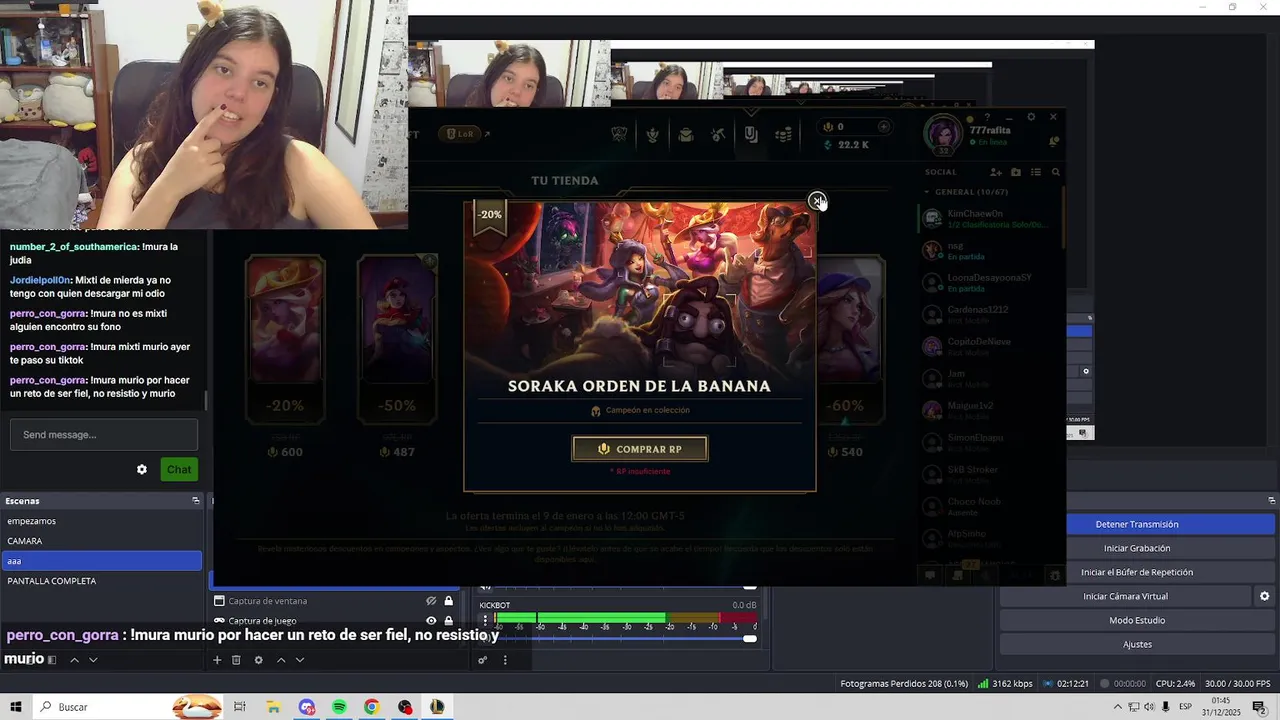Select friend KimChaew0n

[990, 219]
